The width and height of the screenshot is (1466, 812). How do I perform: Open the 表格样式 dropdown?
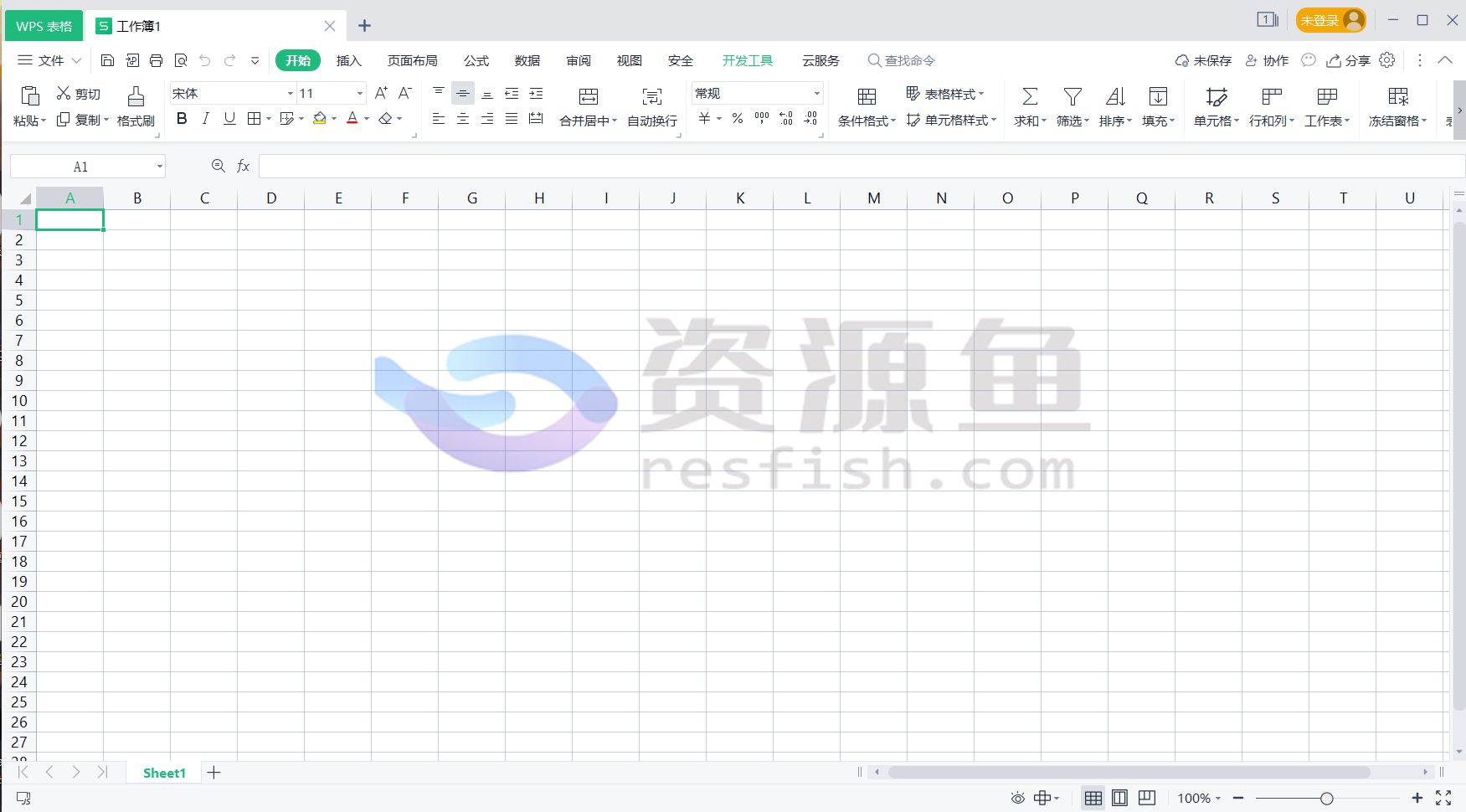click(945, 94)
